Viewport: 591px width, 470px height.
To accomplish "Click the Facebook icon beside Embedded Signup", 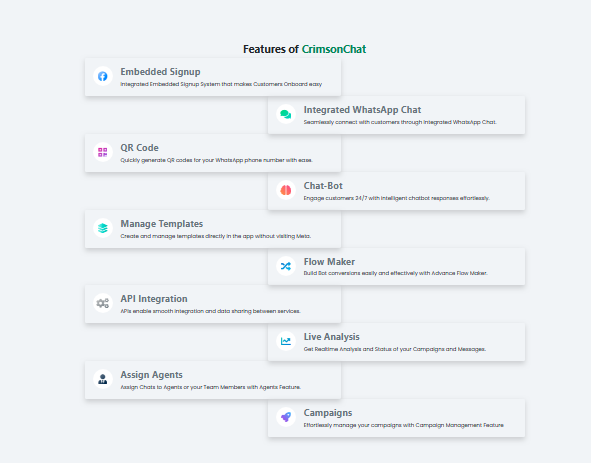I will coord(103,76).
